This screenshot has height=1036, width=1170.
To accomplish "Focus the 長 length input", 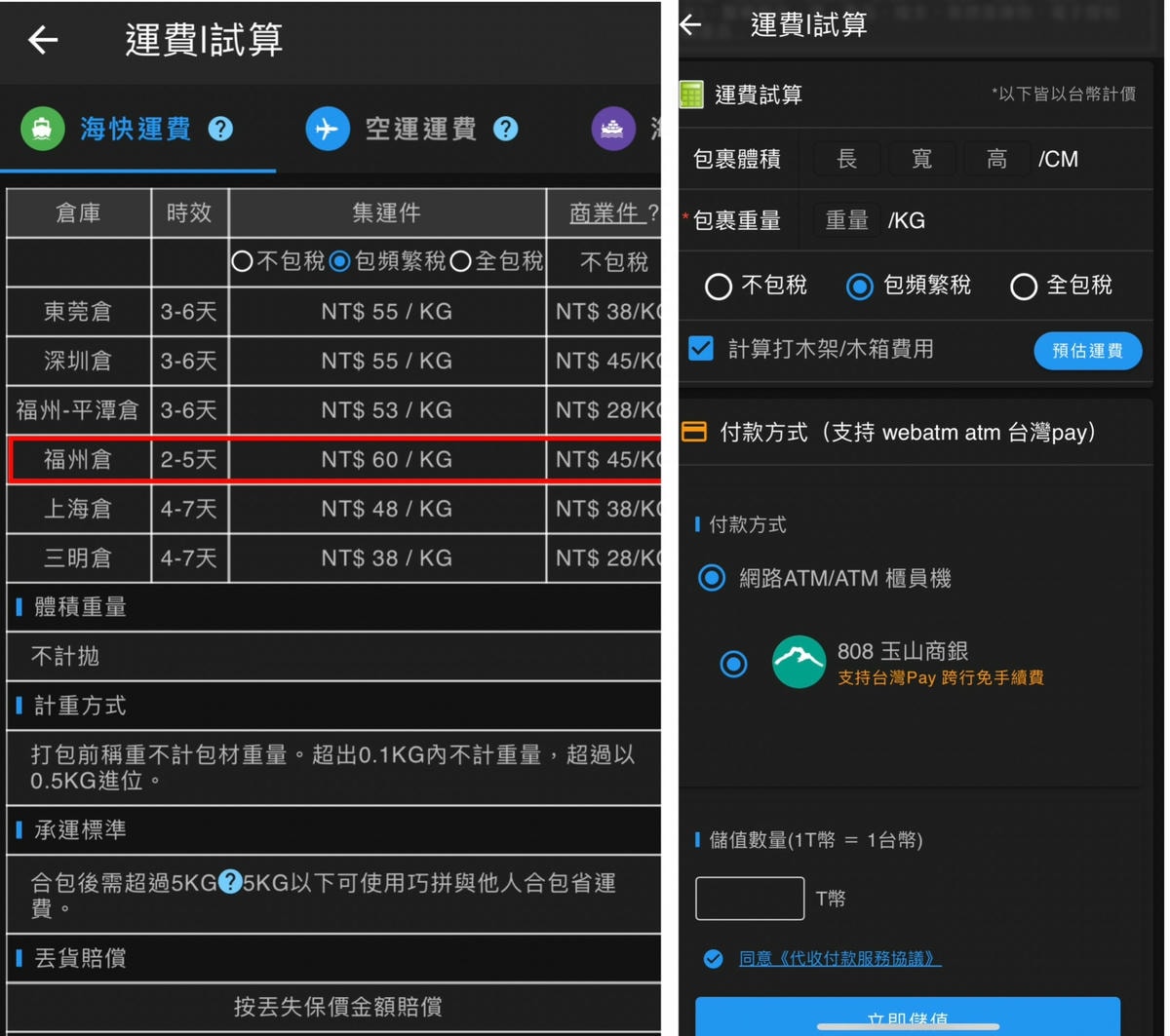I will tap(846, 159).
